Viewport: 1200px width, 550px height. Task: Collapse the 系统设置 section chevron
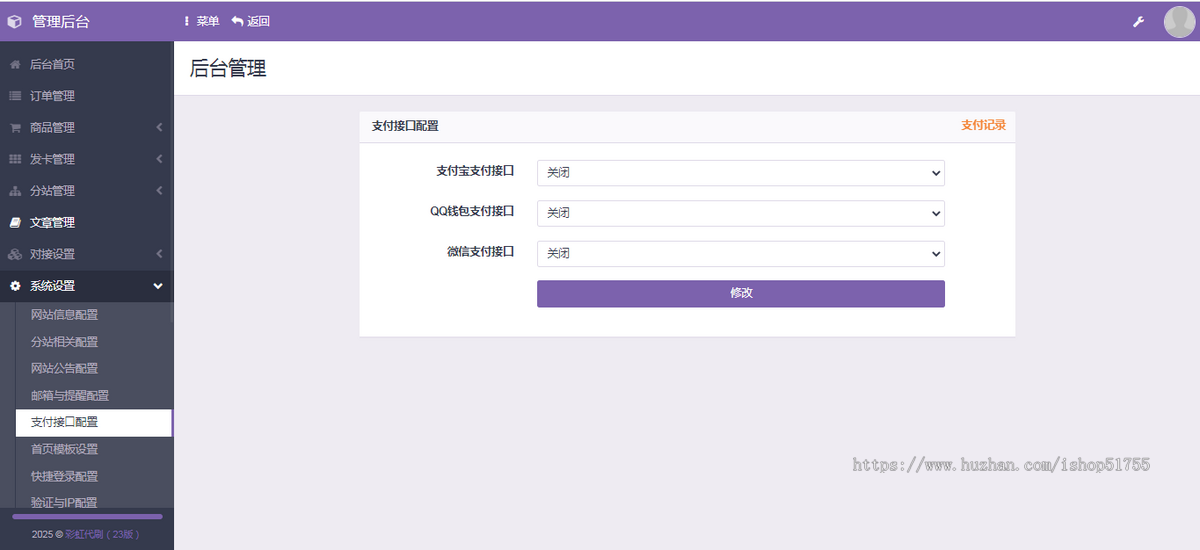[x=158, y=286]
